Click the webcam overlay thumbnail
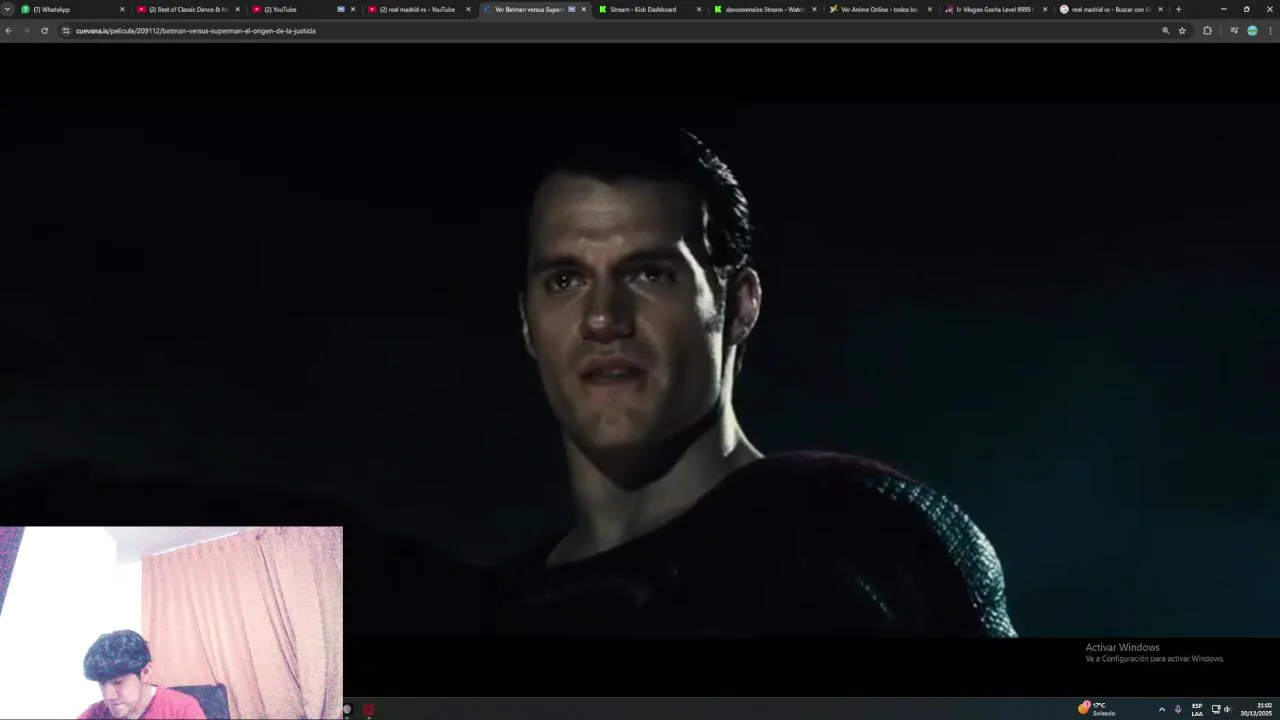The height and width of the screenshot is (720, 1280). tap(171, 623)
